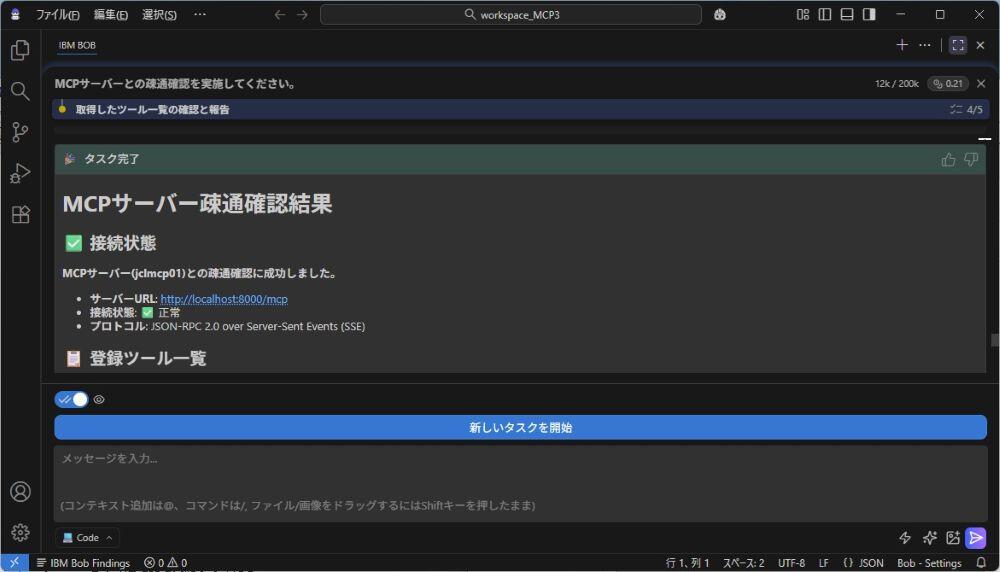Screen dimensions: 1000x572
Task: Give thumbs down to the task result
Action: point(971,159)
